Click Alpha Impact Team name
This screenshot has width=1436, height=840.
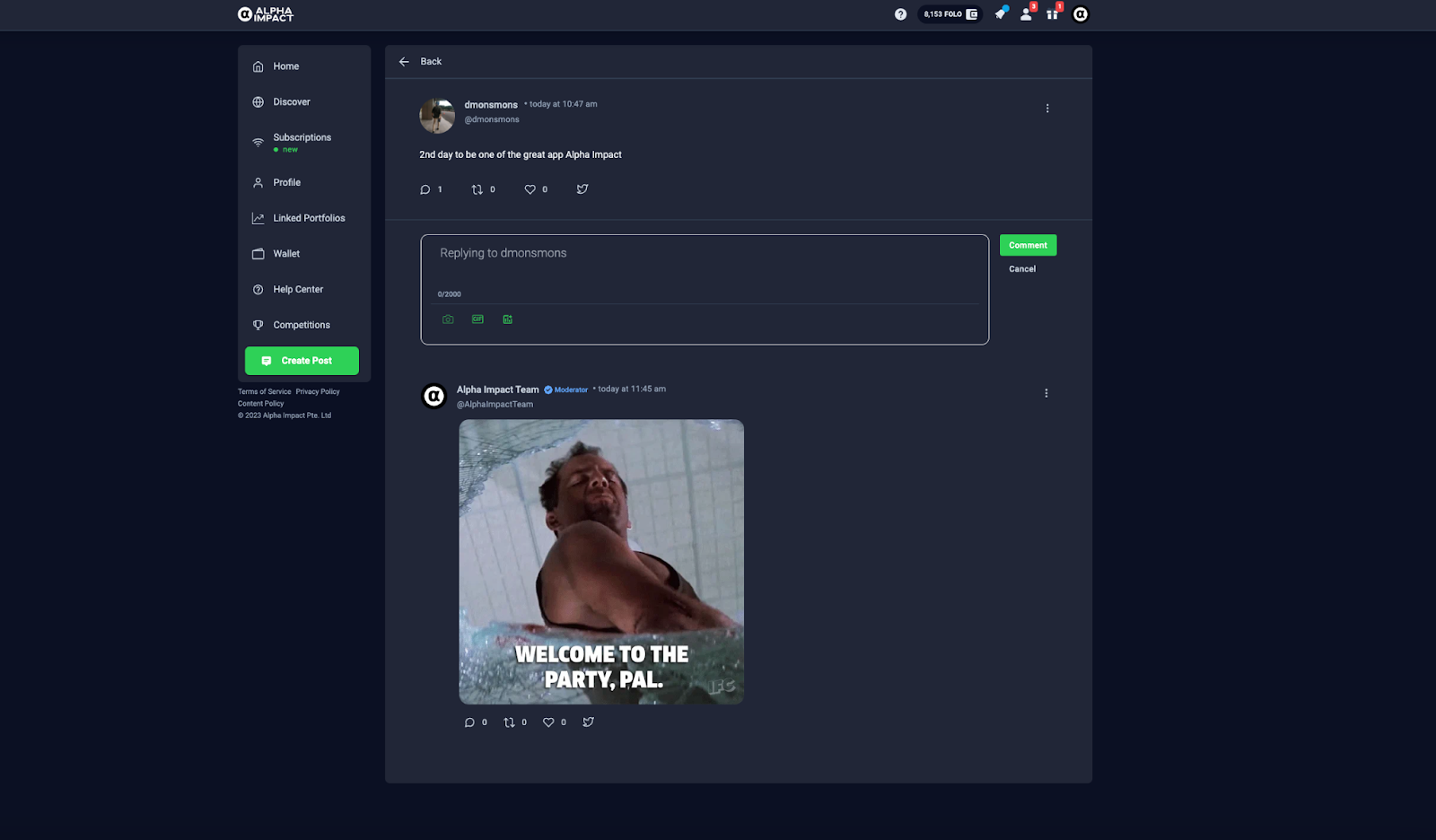tap(498, 389)
